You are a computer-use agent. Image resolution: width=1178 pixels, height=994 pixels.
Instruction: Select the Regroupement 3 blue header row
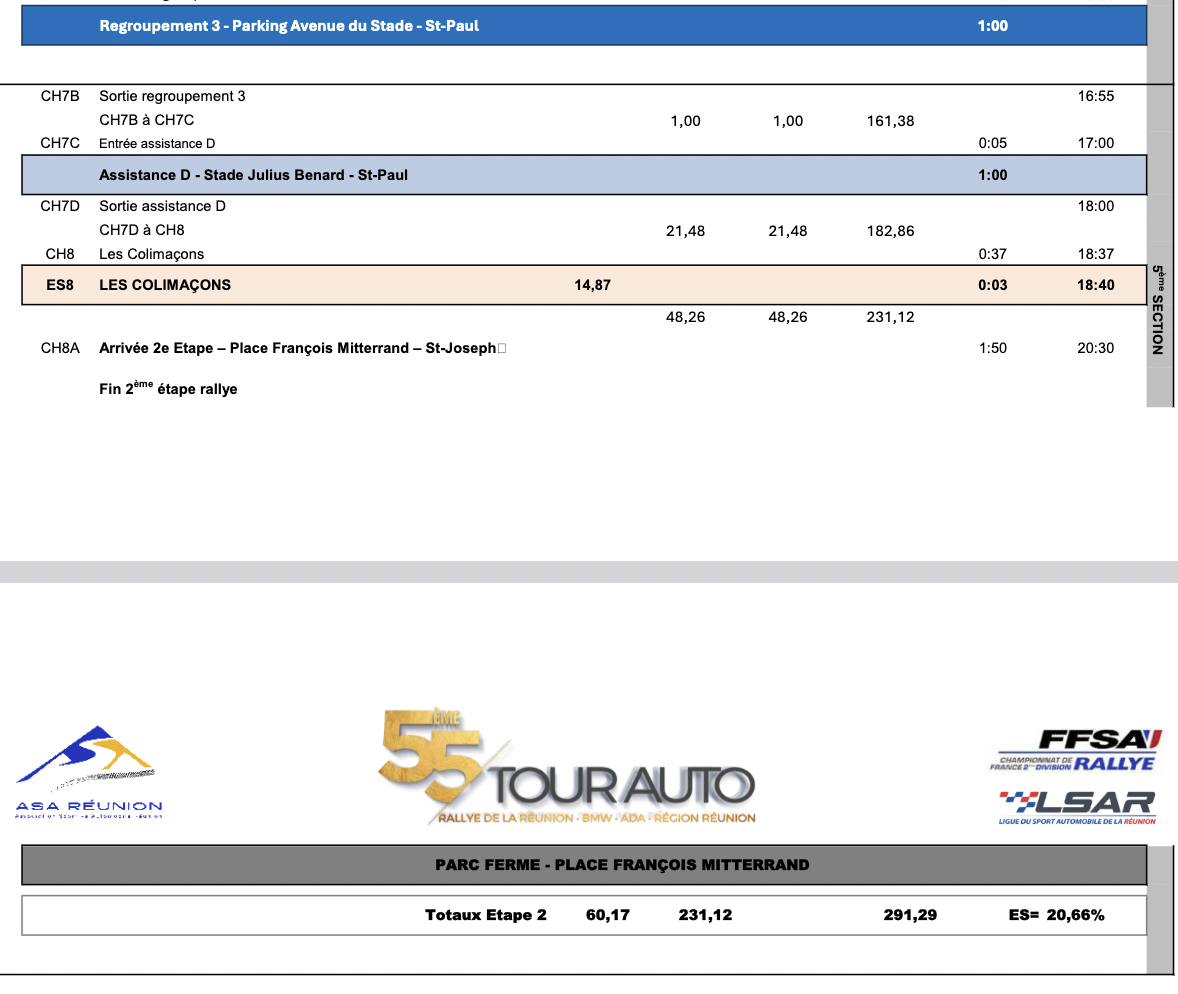pos(584,26)
